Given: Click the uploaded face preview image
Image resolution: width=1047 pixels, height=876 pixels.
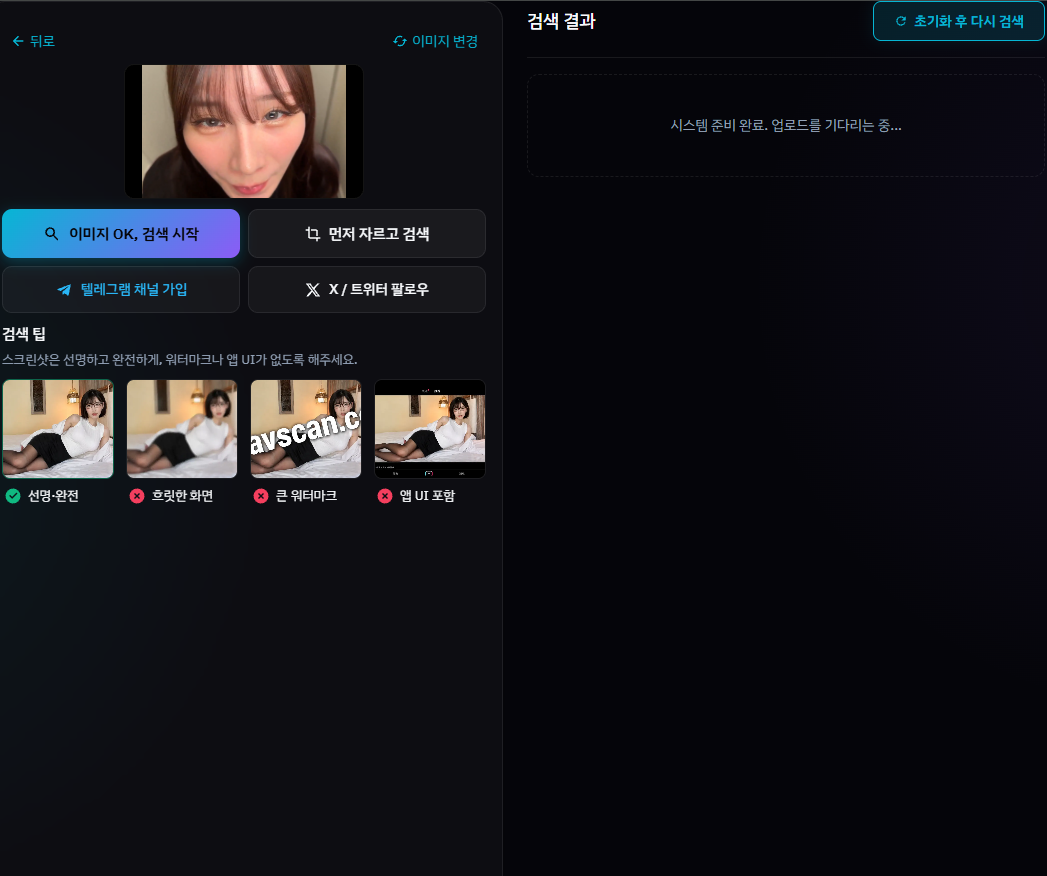Looking at the screenshot, I should click(x=244, y=132).
